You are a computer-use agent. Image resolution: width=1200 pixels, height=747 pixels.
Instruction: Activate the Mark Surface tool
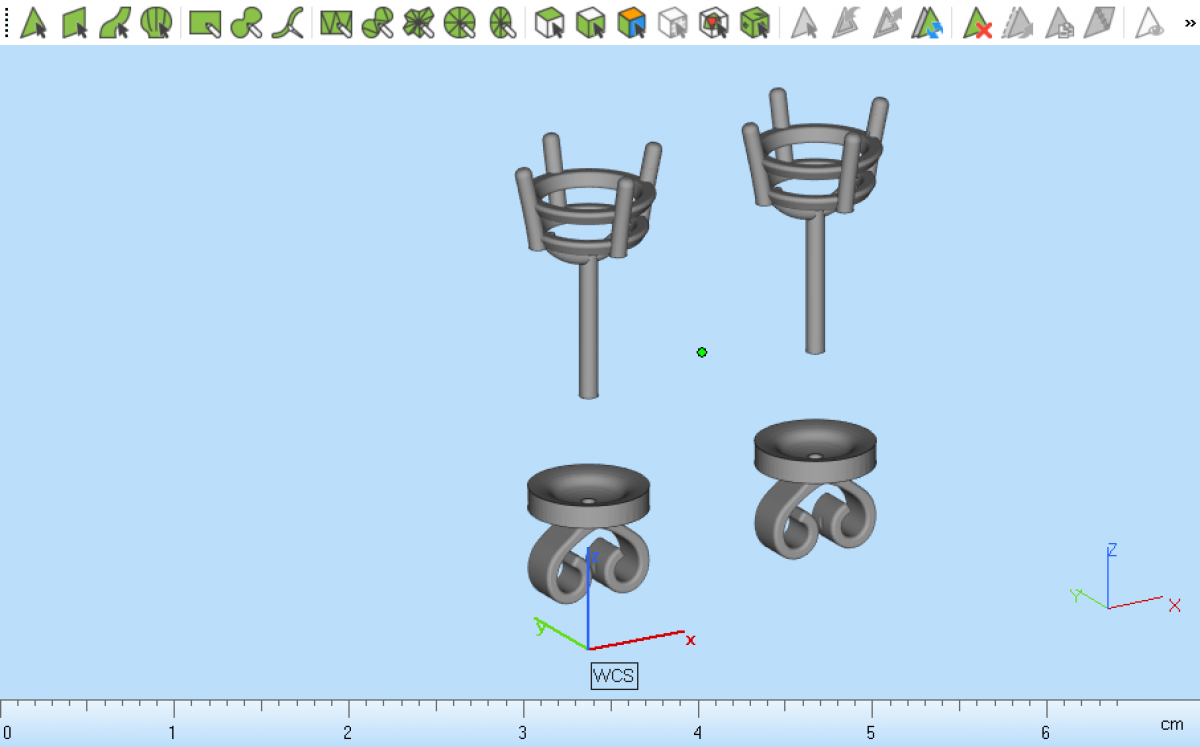pos(115,22)
